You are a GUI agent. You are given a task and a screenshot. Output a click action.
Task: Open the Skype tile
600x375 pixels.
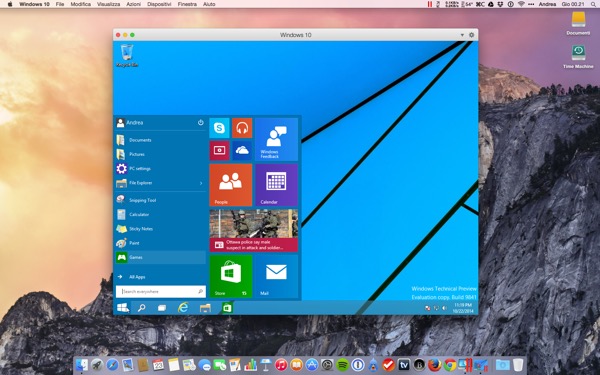point(219,128)
